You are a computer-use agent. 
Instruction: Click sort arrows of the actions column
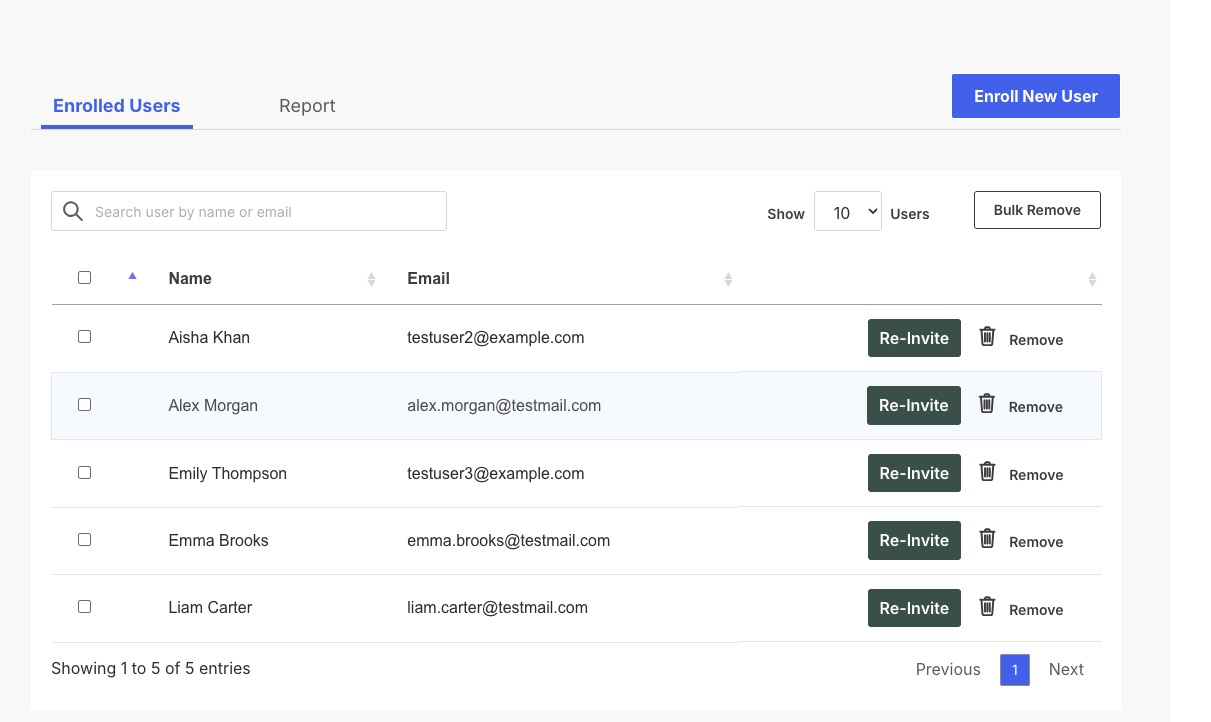point(1092,280)
